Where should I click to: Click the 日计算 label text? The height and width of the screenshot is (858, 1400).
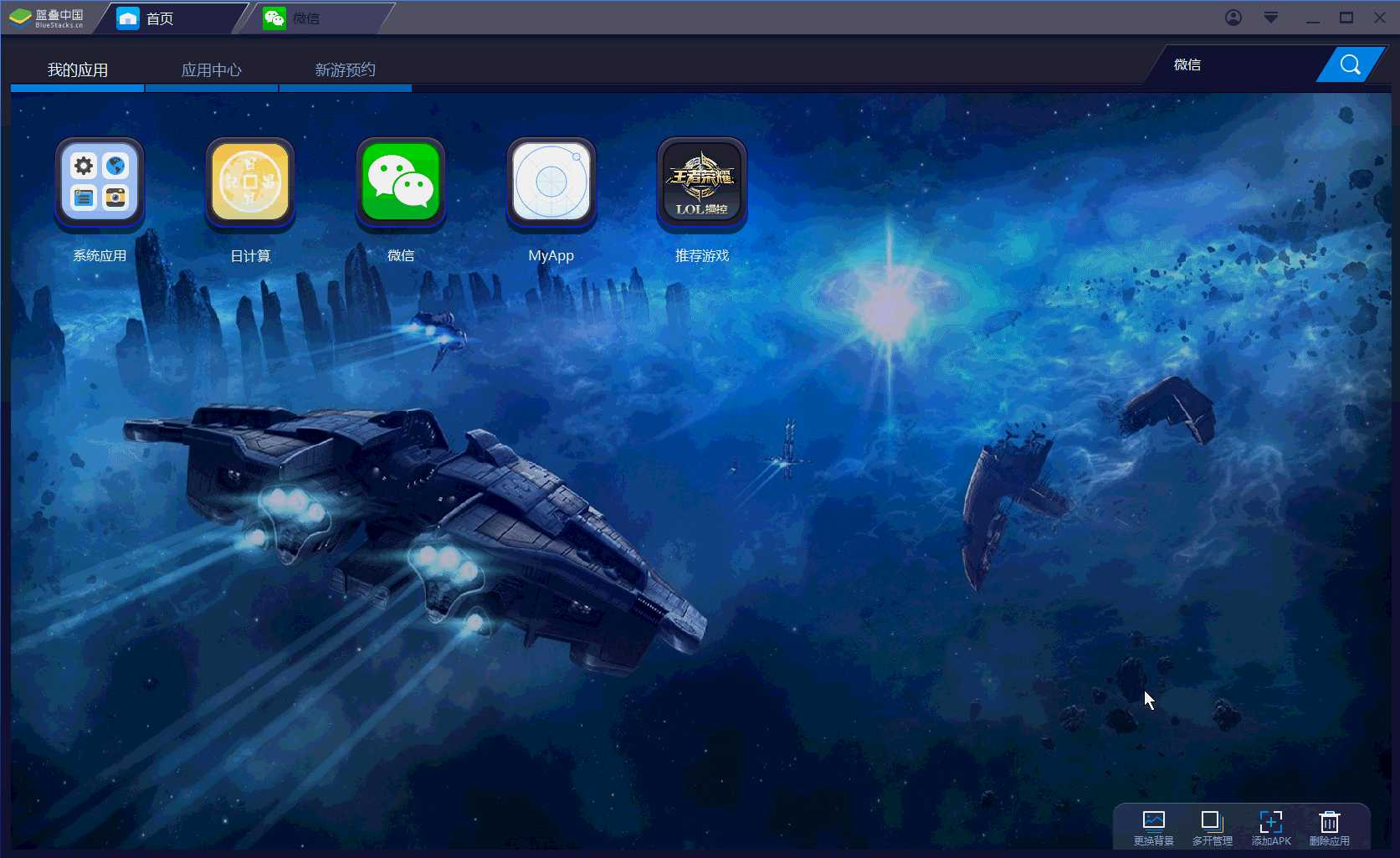coord(250,255)
